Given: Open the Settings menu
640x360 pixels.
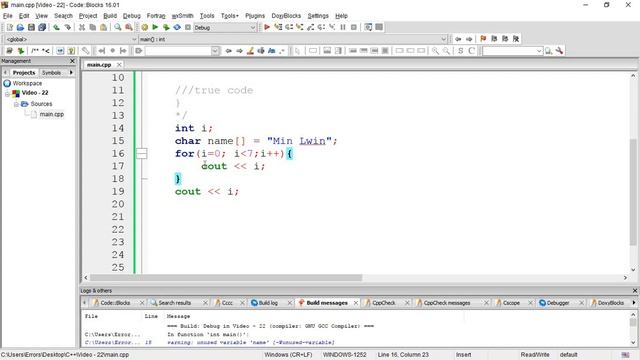Looking at the screenshot, I should point(318,16).
